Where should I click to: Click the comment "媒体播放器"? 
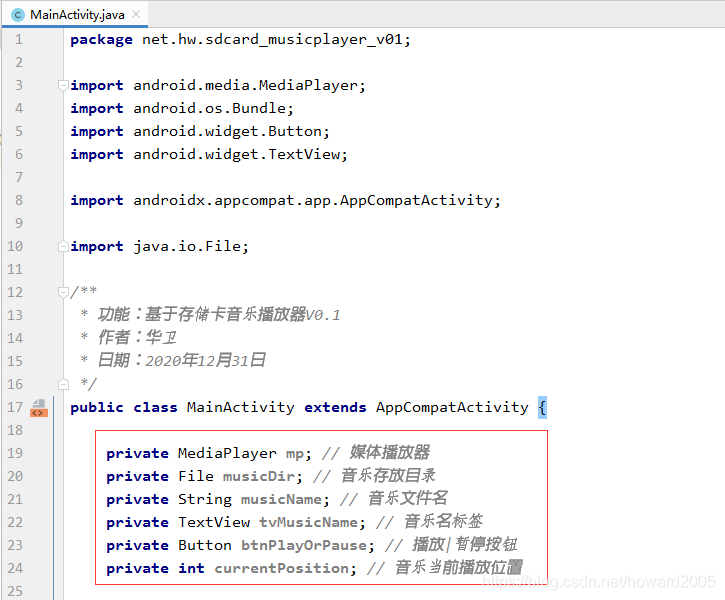click(x=389, y=453)
